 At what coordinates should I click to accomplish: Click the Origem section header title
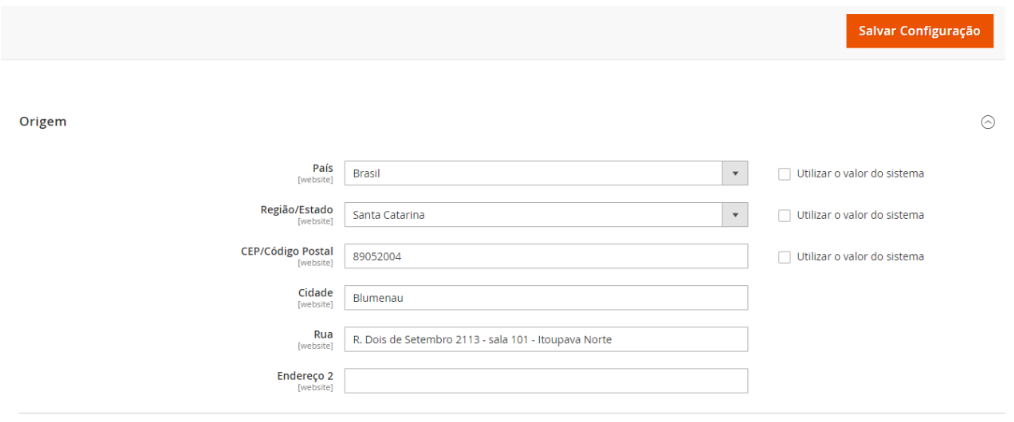43,122
